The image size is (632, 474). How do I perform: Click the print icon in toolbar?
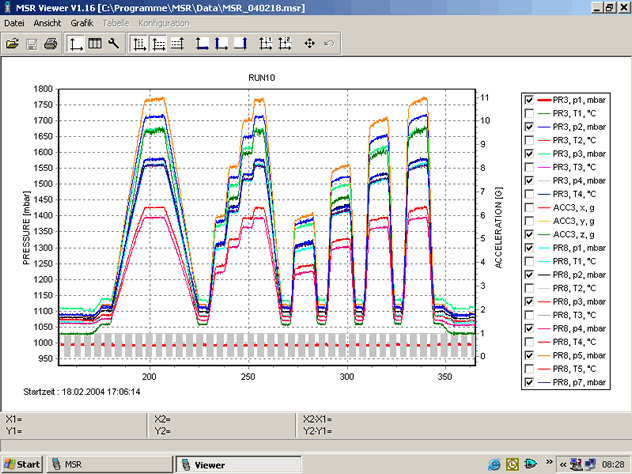pos(49,43)
